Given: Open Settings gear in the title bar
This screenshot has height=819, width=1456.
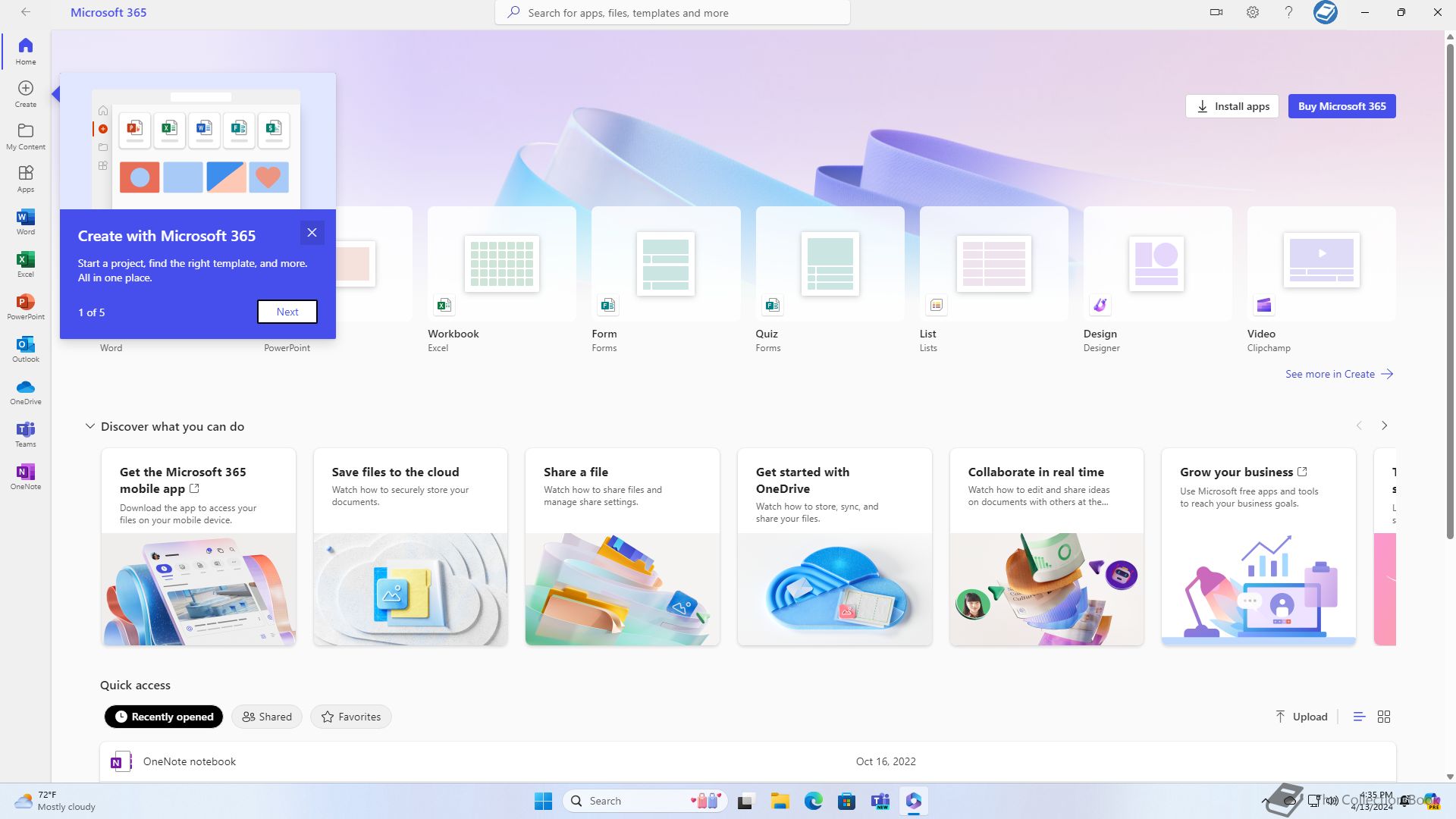Looking at the screenshot, I should (1253, 12).
